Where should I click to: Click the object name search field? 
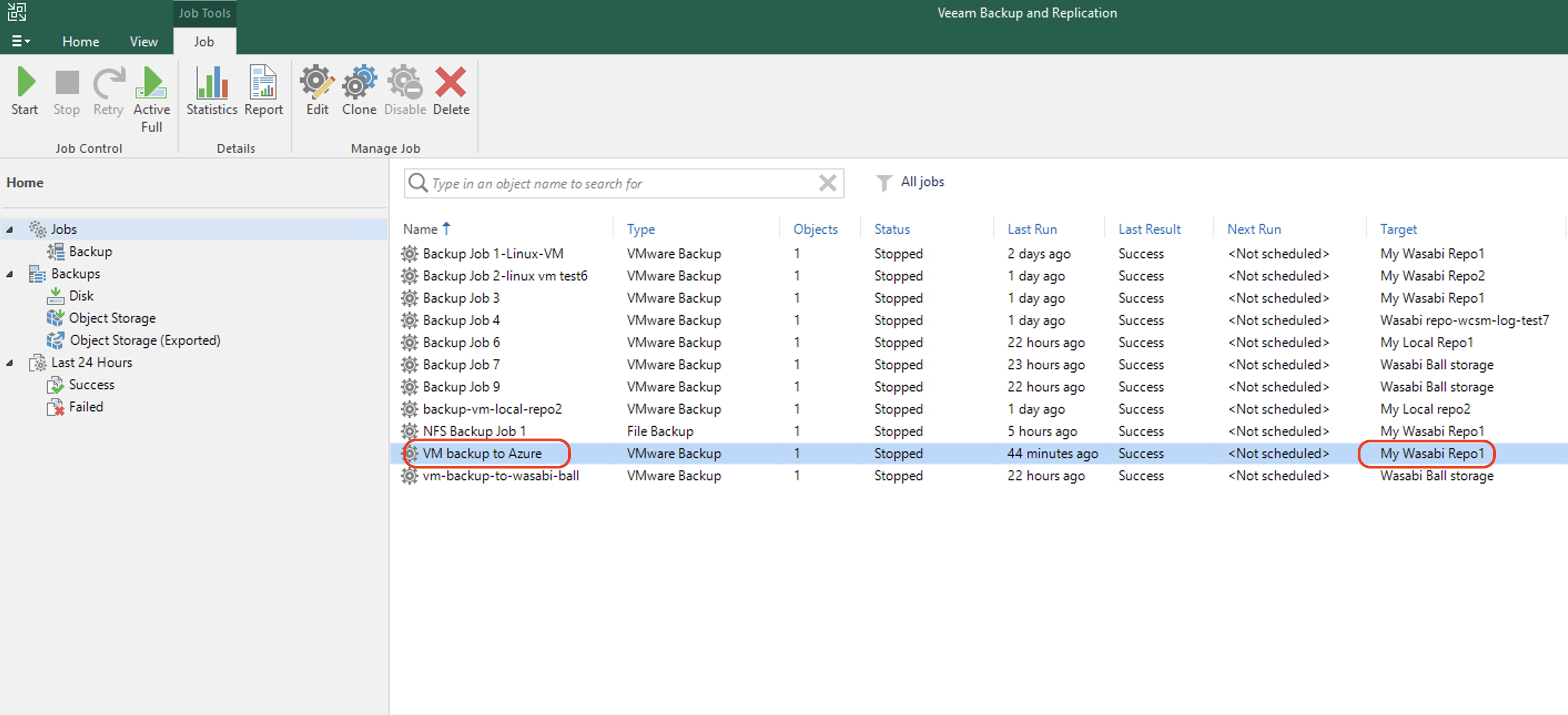tap(624, 183)
